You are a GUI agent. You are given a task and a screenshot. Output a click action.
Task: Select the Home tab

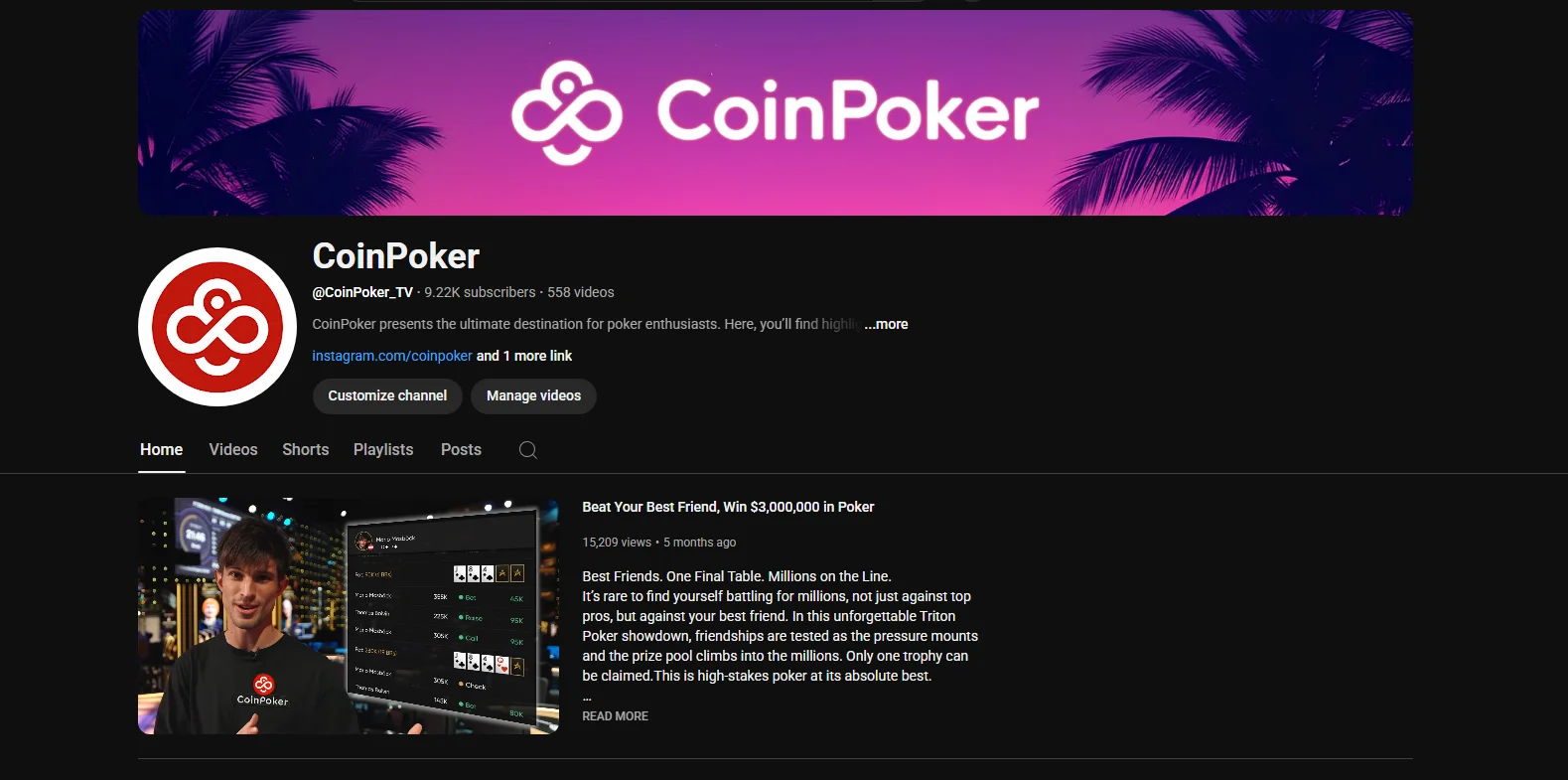[162, 450]
